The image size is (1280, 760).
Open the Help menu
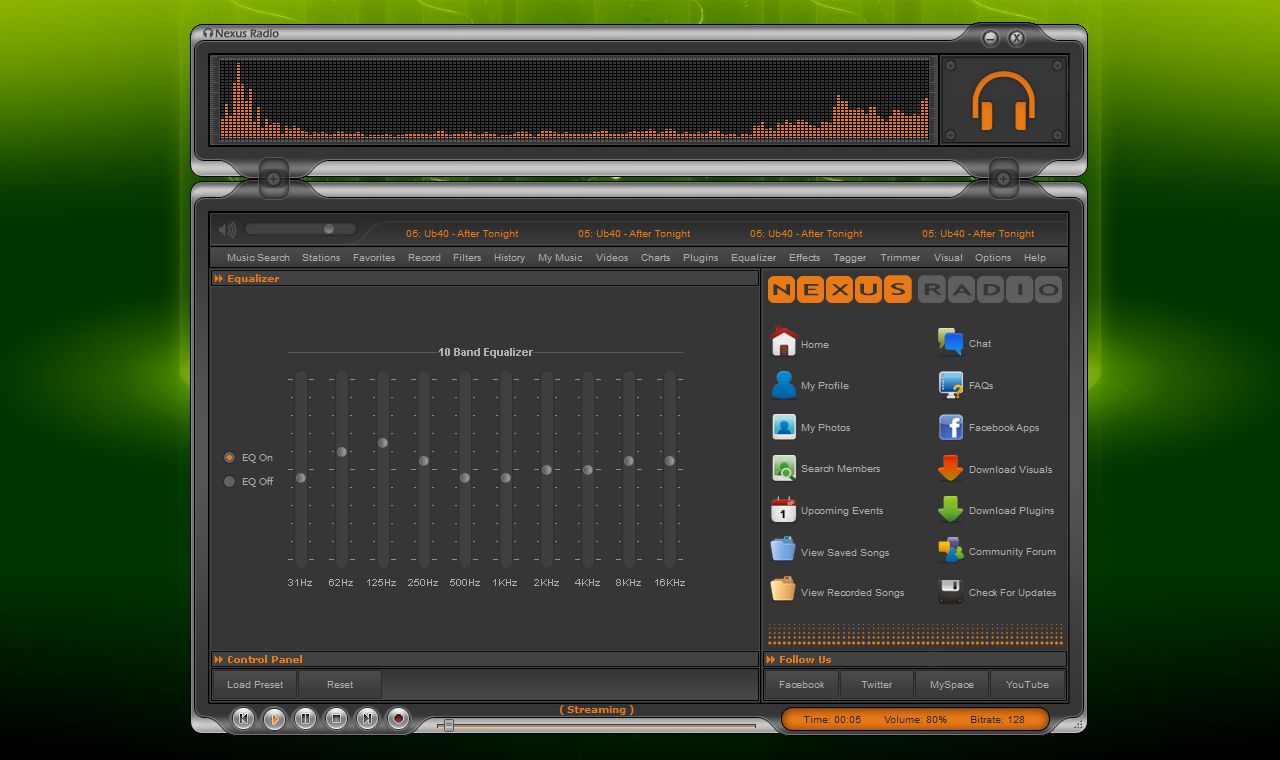1035,258
